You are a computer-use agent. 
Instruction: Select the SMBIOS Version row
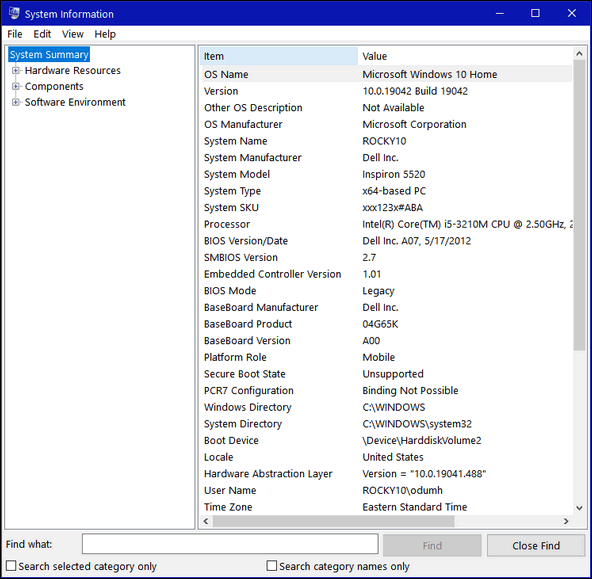[x=386, y=257]
